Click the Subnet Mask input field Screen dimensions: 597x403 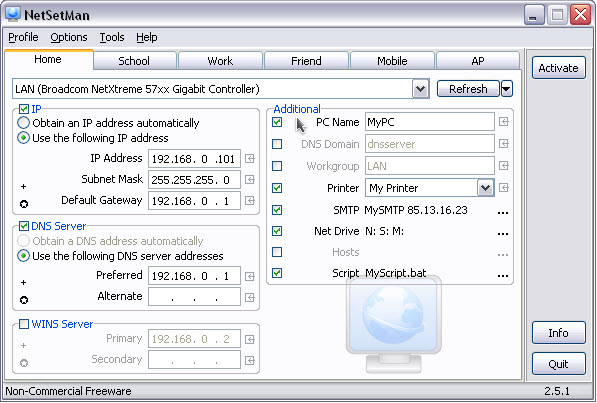pos(194,179)
